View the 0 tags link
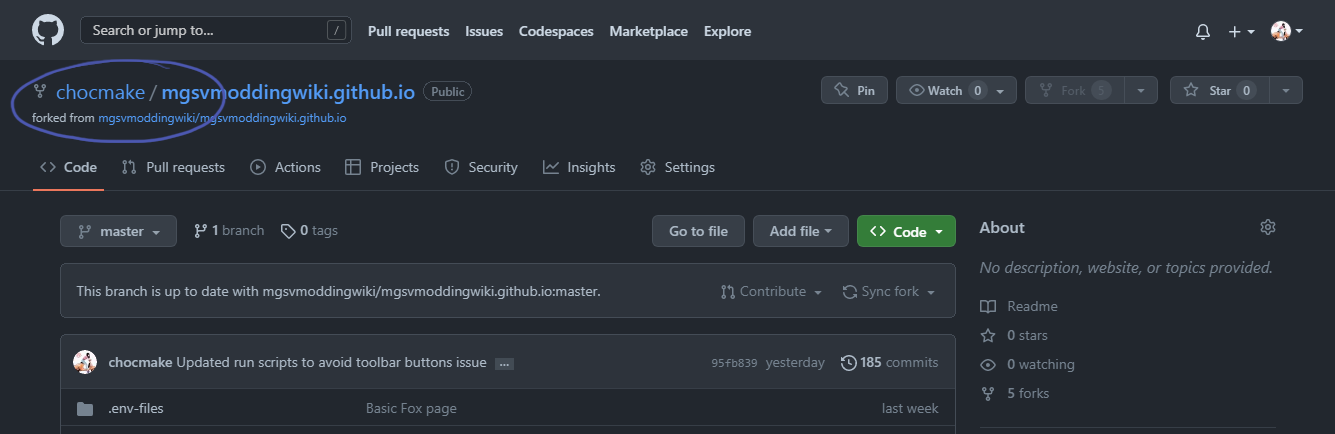This screenshot has height=434, width=1335. [x=309, y=231]
